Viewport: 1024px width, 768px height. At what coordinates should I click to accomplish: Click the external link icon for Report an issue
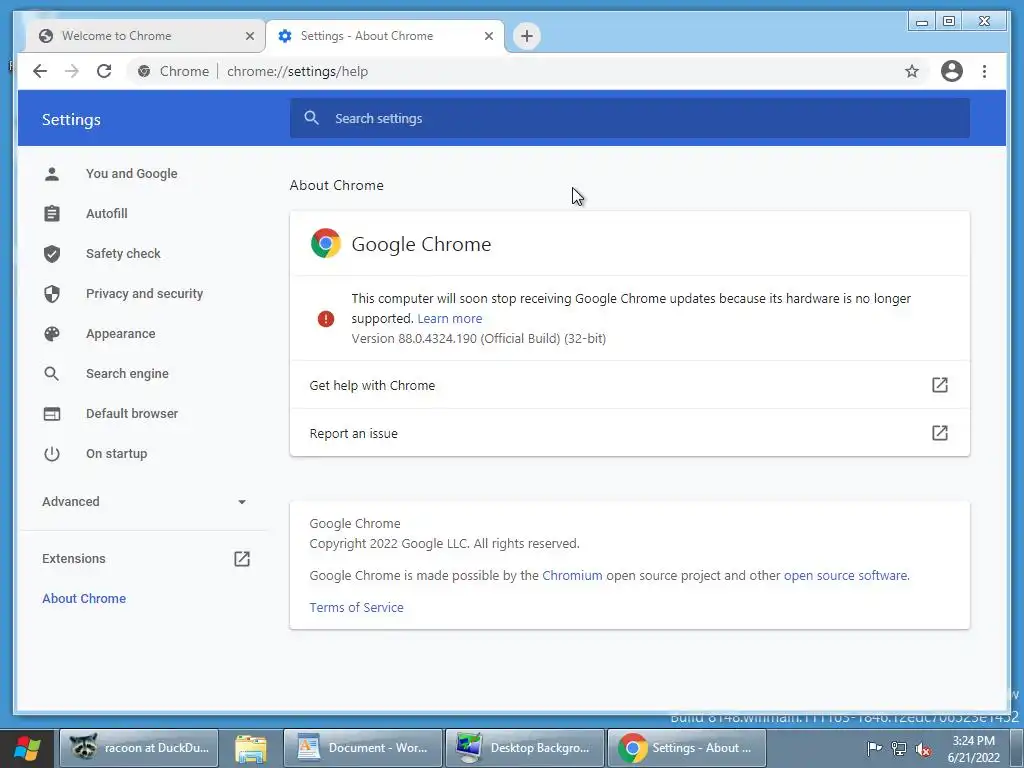[939, 433]
